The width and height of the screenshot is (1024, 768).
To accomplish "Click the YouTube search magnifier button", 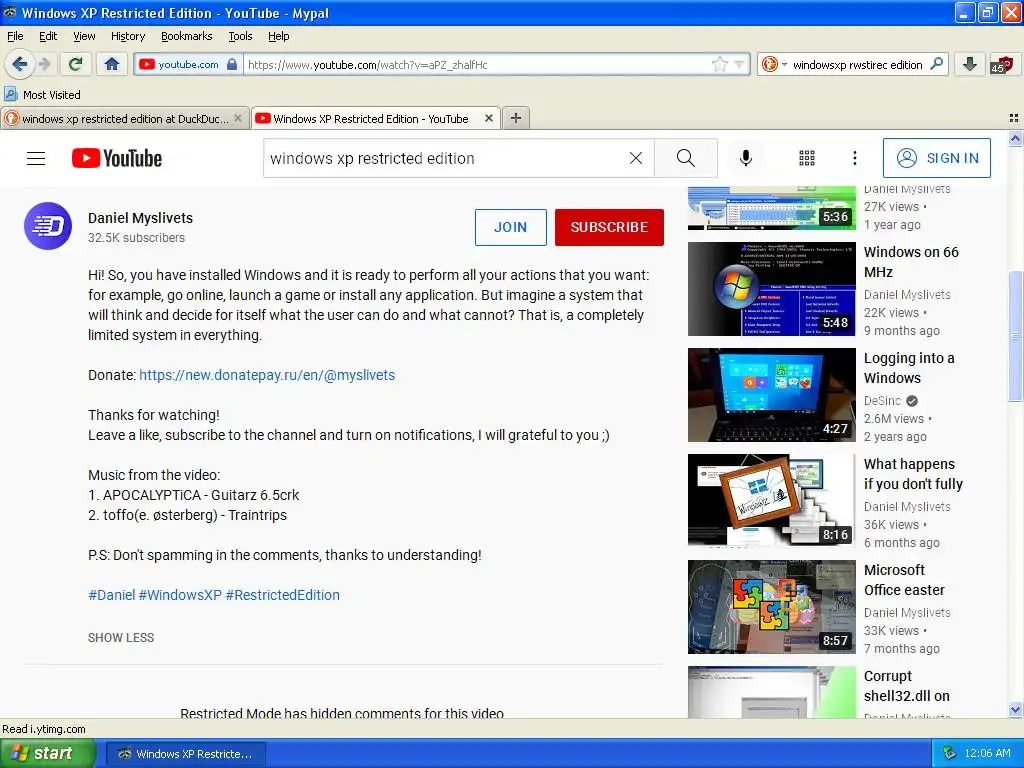I will coord(686,158).
